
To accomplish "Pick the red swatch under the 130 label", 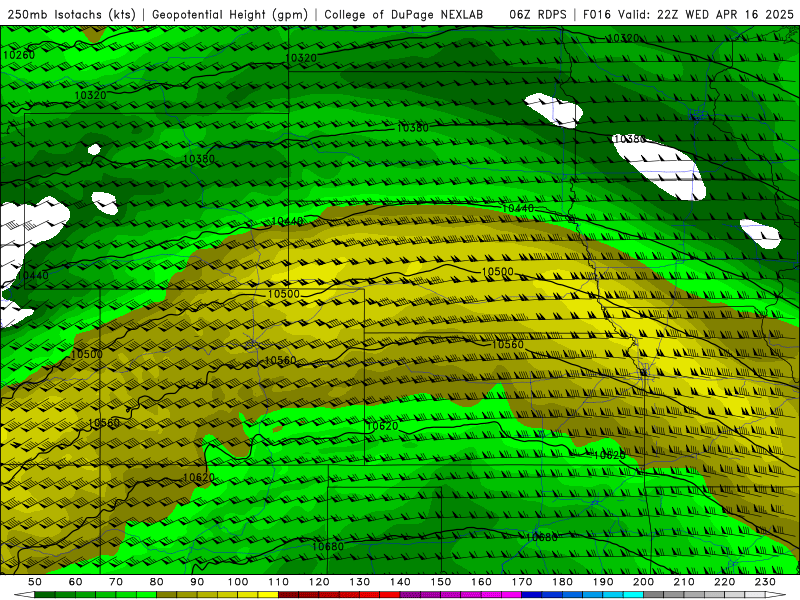I will click(370, 595).
